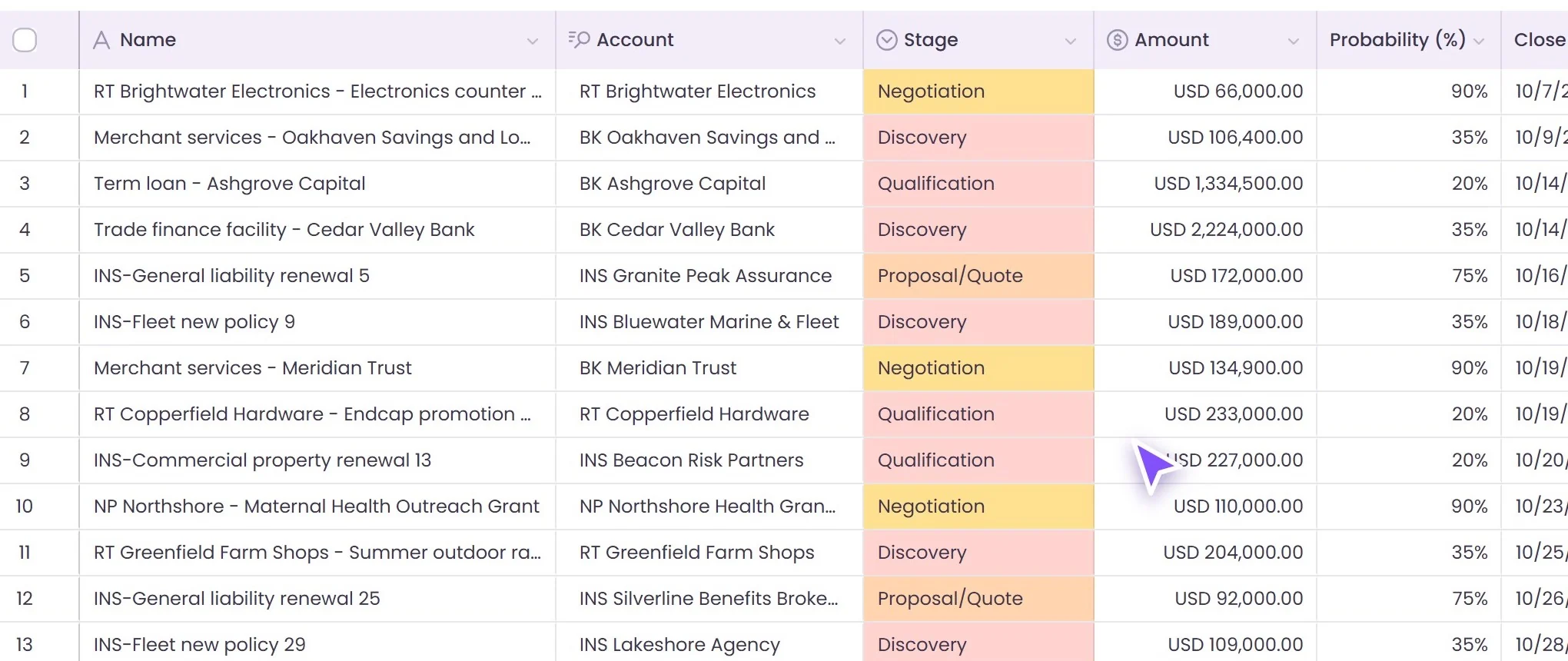1568x661 pixels.
Task: Select row number 7
Action: 25,368
